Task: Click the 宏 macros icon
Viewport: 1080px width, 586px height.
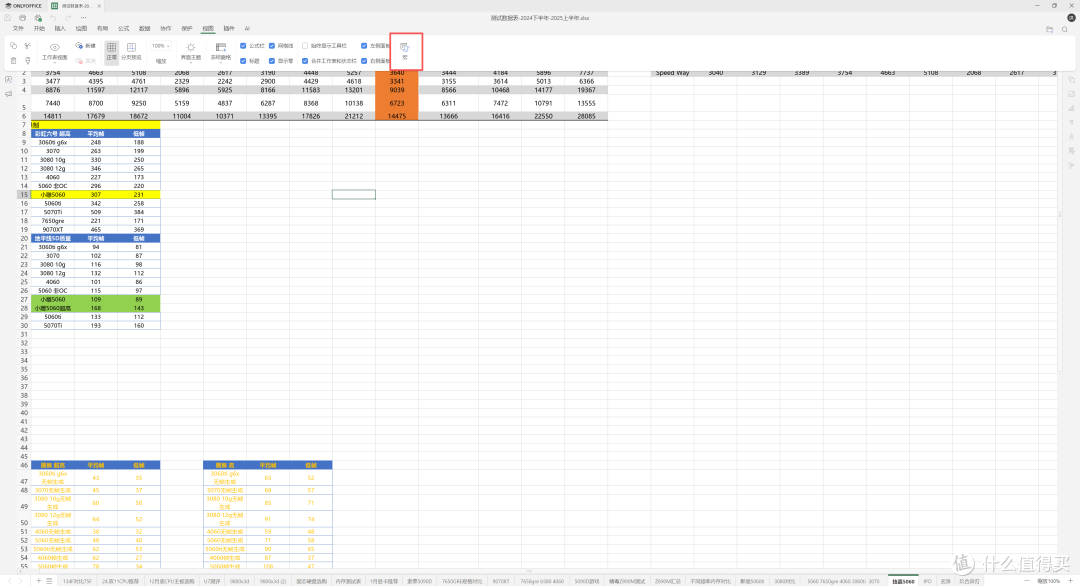Action: coord(405,51)
